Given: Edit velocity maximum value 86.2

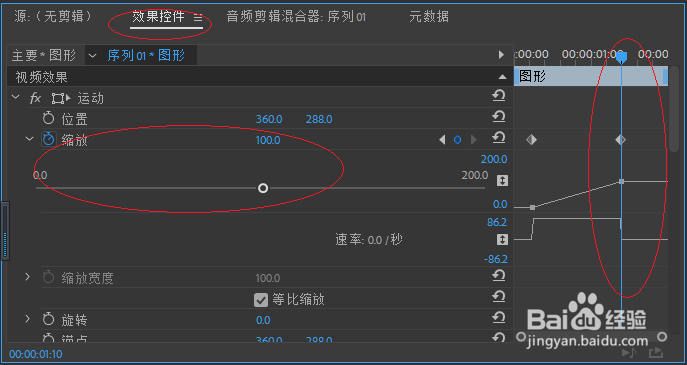Looking at the screenshot, I should pyautogui.click(x=497, y=222).
